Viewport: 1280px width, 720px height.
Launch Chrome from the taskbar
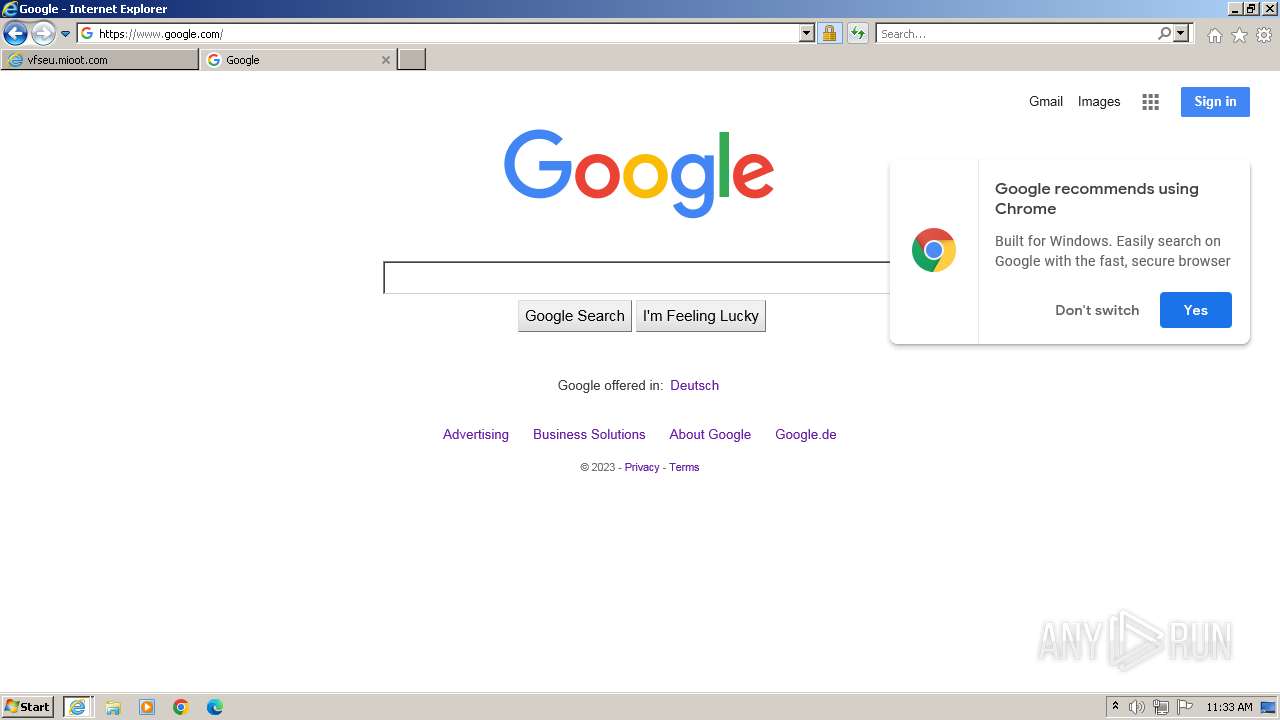181,707
